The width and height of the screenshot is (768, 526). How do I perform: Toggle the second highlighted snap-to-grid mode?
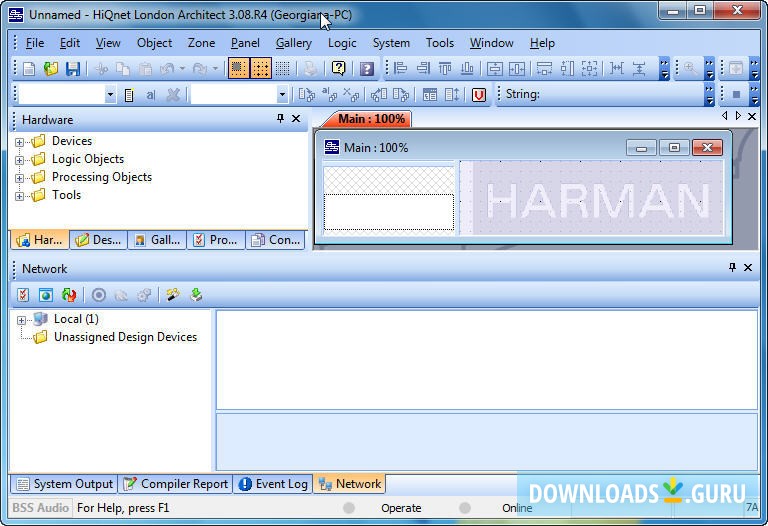tap(261, 69)
